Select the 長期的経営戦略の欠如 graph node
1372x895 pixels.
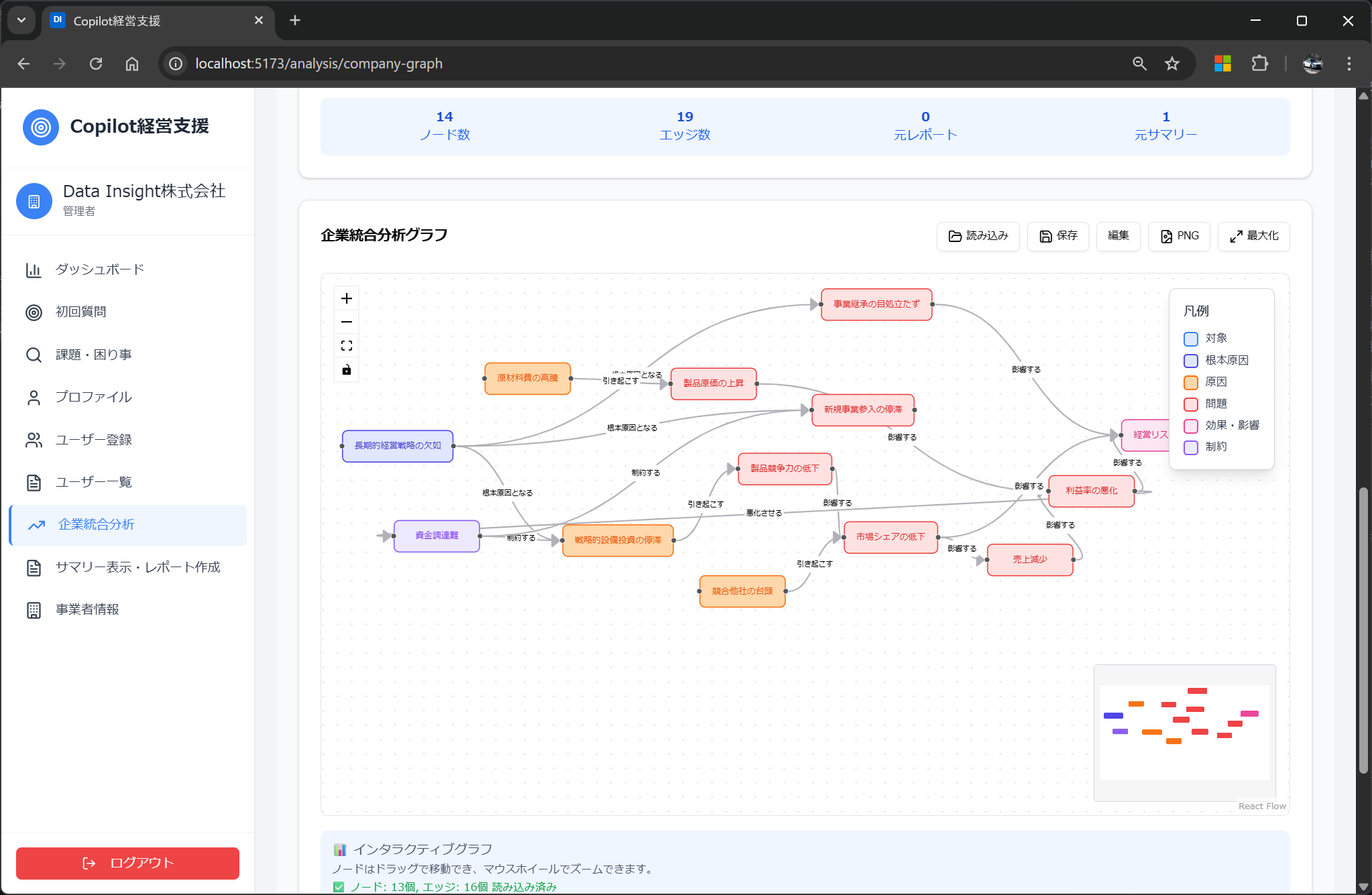pyautogui.click(x=398, y=446)
